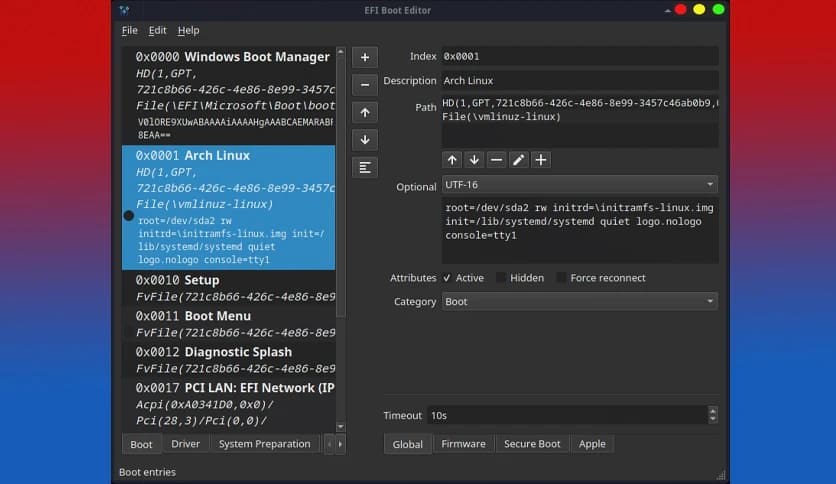Move the file path node down
836x484 pixels.
click(474, 160)
